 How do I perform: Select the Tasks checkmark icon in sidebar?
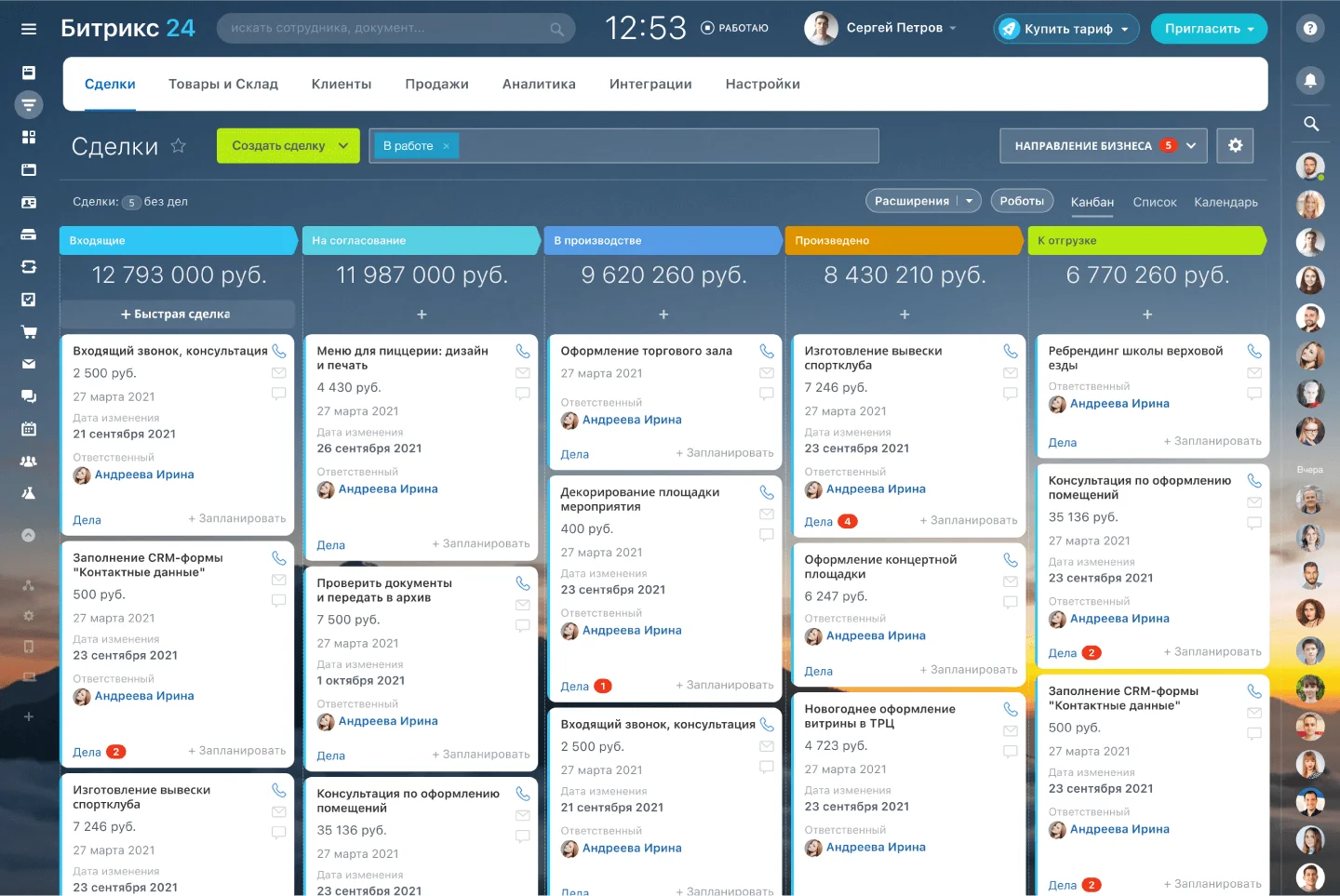tap(28, 299)
